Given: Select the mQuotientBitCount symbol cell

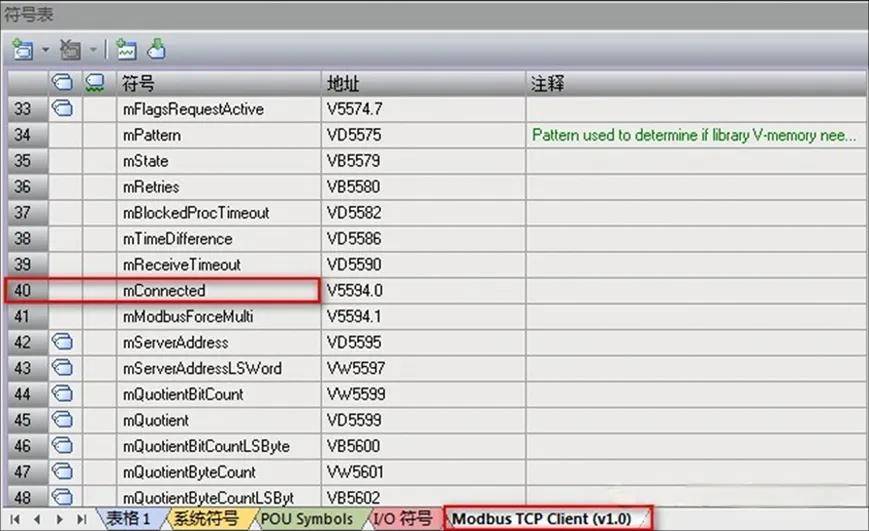Looking at the screenshot, I should (219, 394).
